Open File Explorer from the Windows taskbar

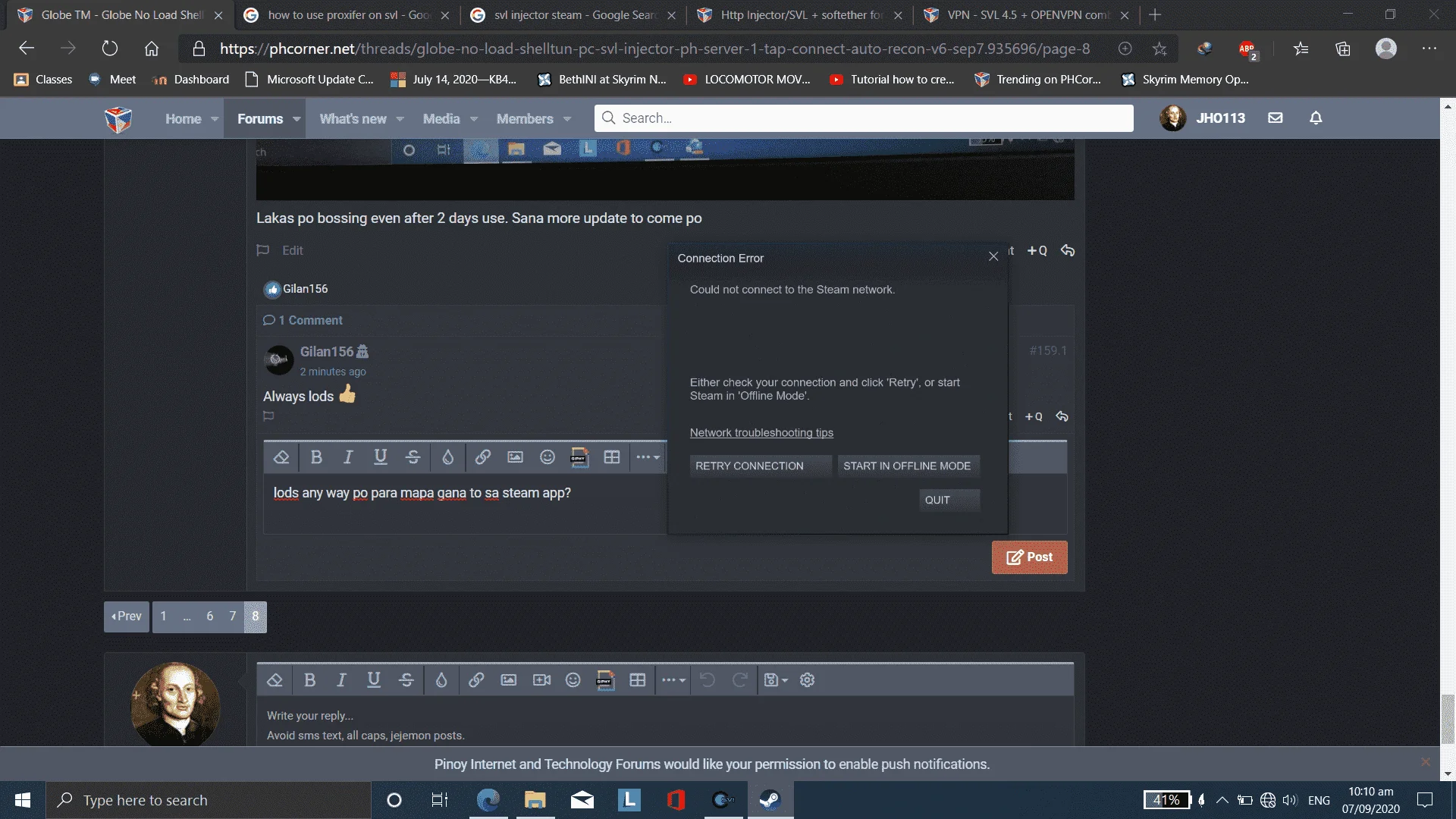click(535, 800)
